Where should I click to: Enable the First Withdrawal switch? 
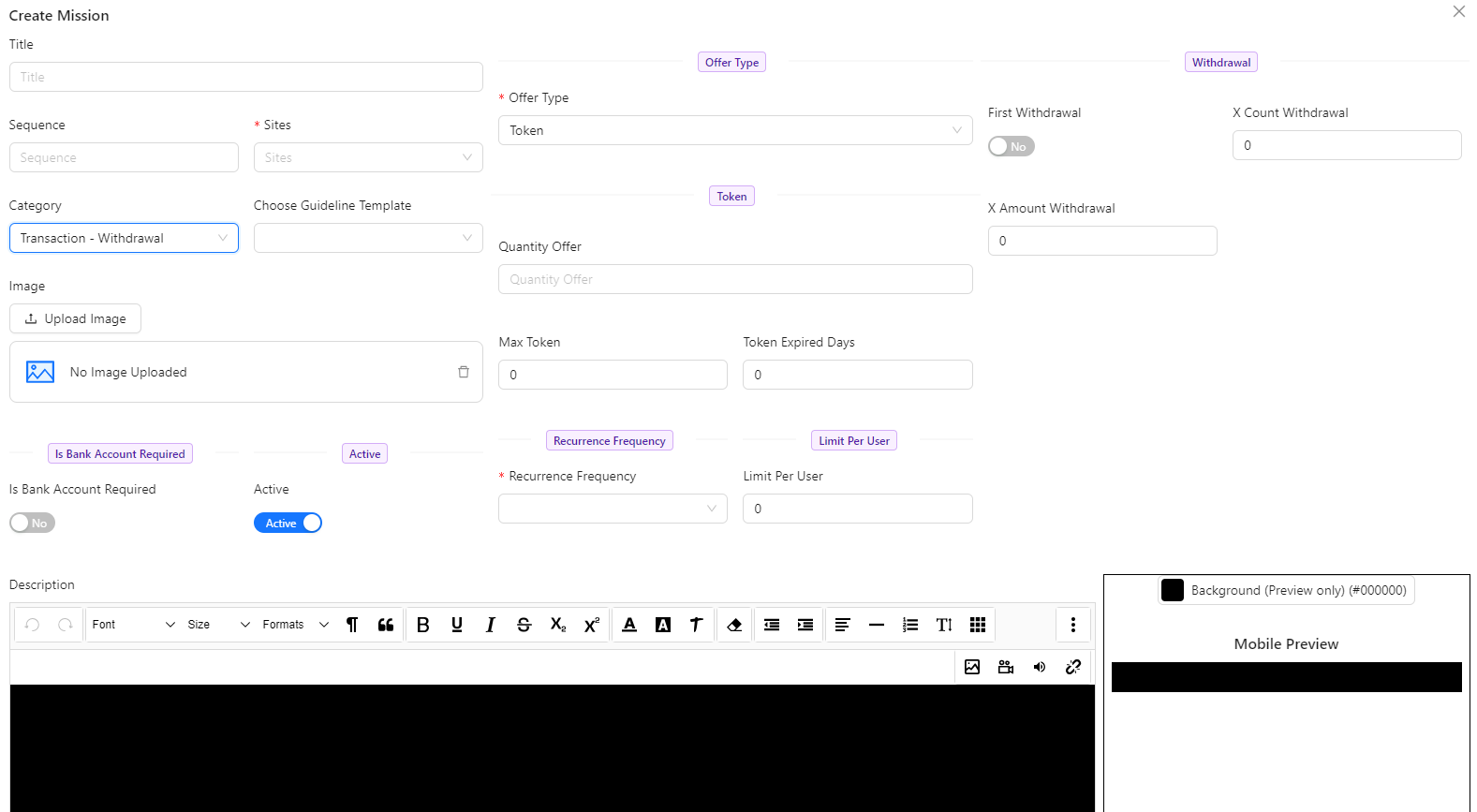(x=1011, y=146)
